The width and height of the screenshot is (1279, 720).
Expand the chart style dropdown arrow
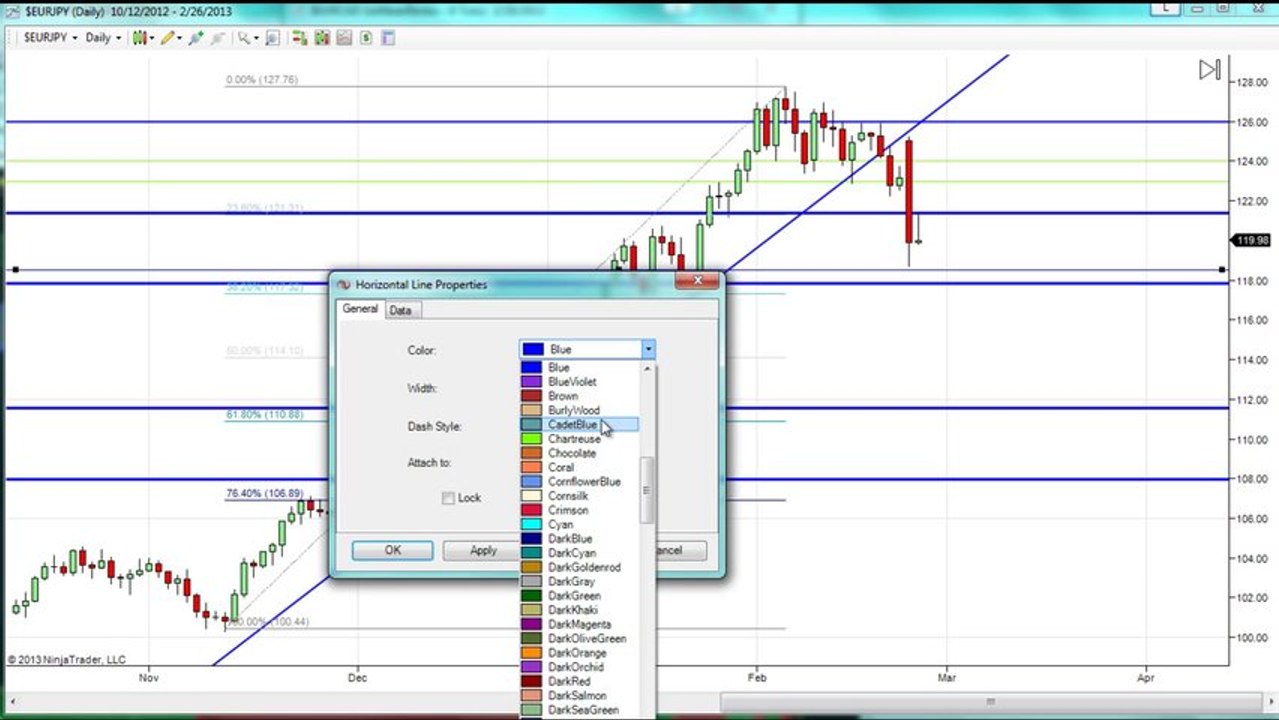(152, 38)
